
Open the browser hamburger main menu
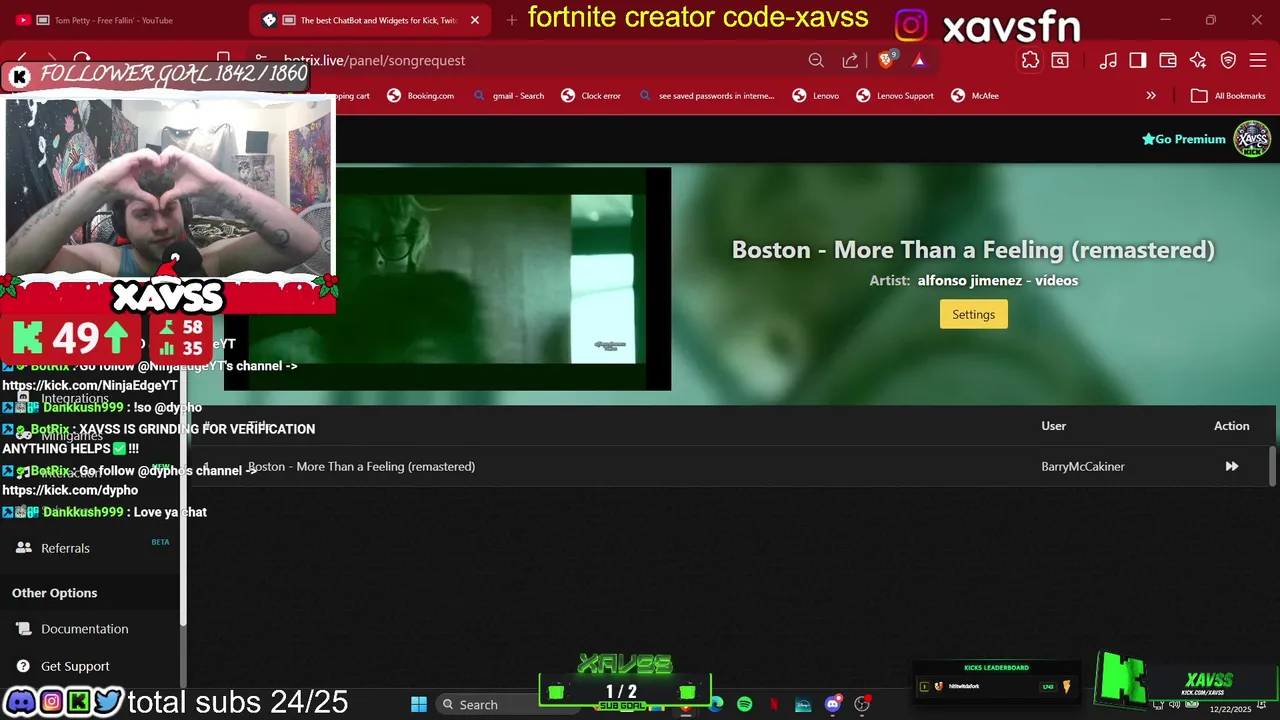pyautogui.click(x=1258, y=60)
